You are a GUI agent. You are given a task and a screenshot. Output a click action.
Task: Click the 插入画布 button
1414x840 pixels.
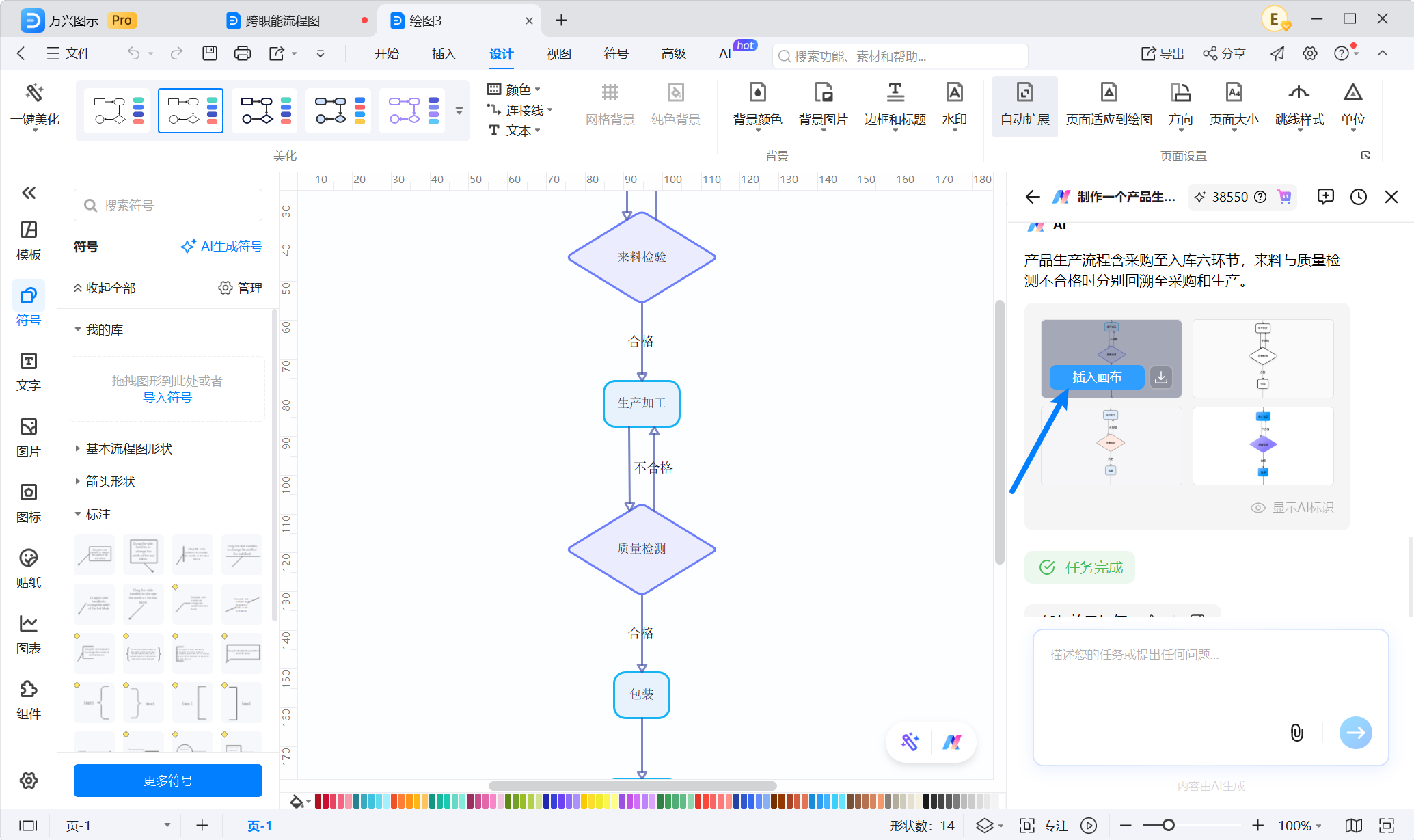[1096, 377]
